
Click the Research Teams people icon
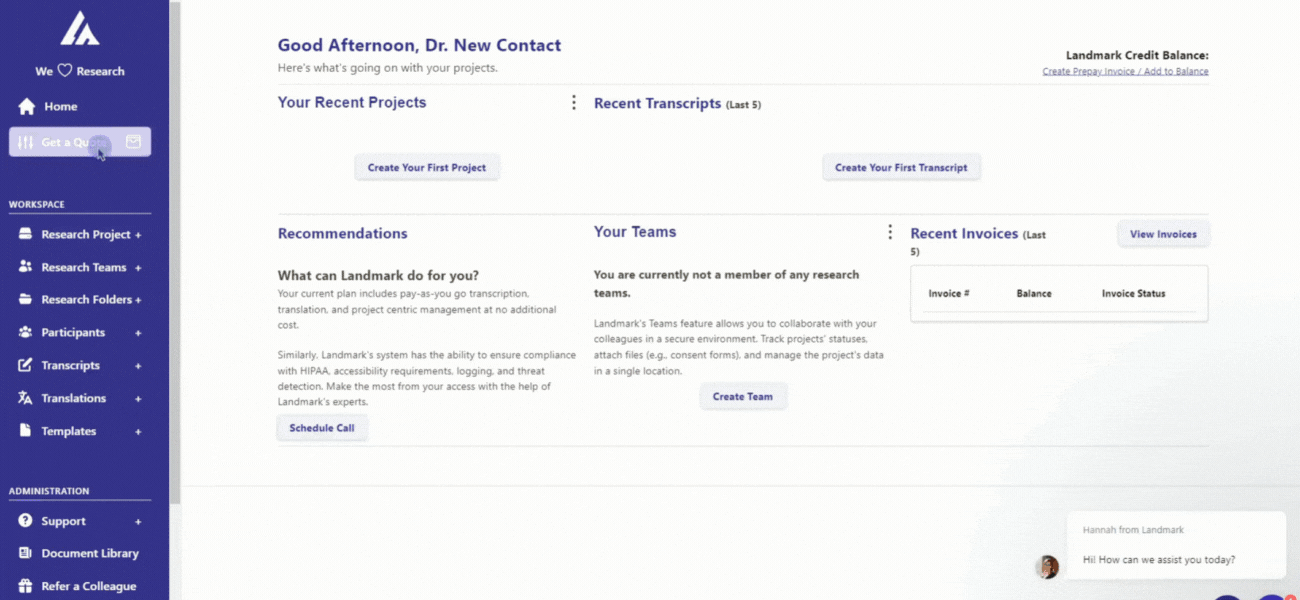click(x=25, y=267)
